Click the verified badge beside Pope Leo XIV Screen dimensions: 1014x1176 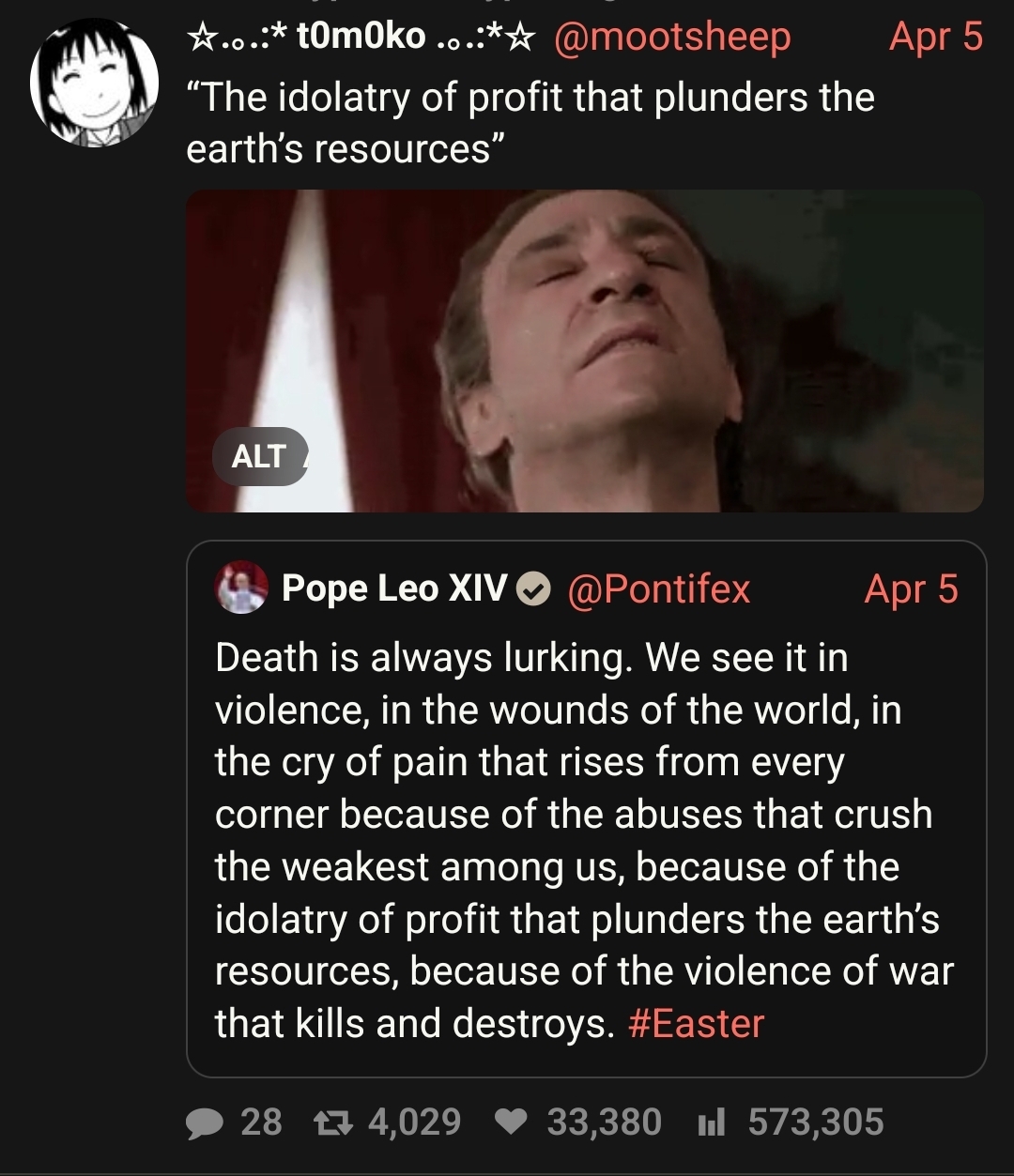[534, 590]
